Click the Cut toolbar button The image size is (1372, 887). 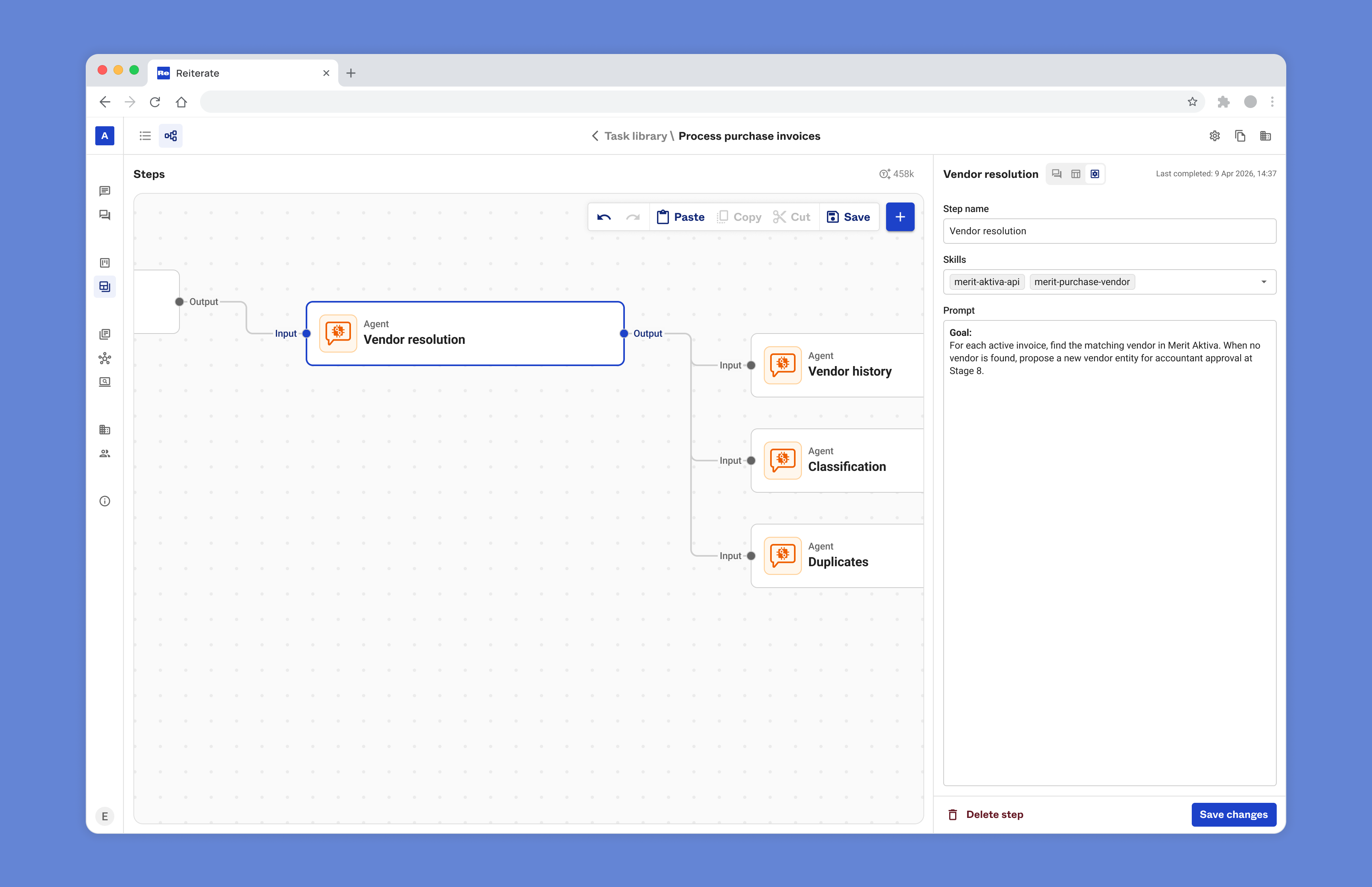click(792, 217)
